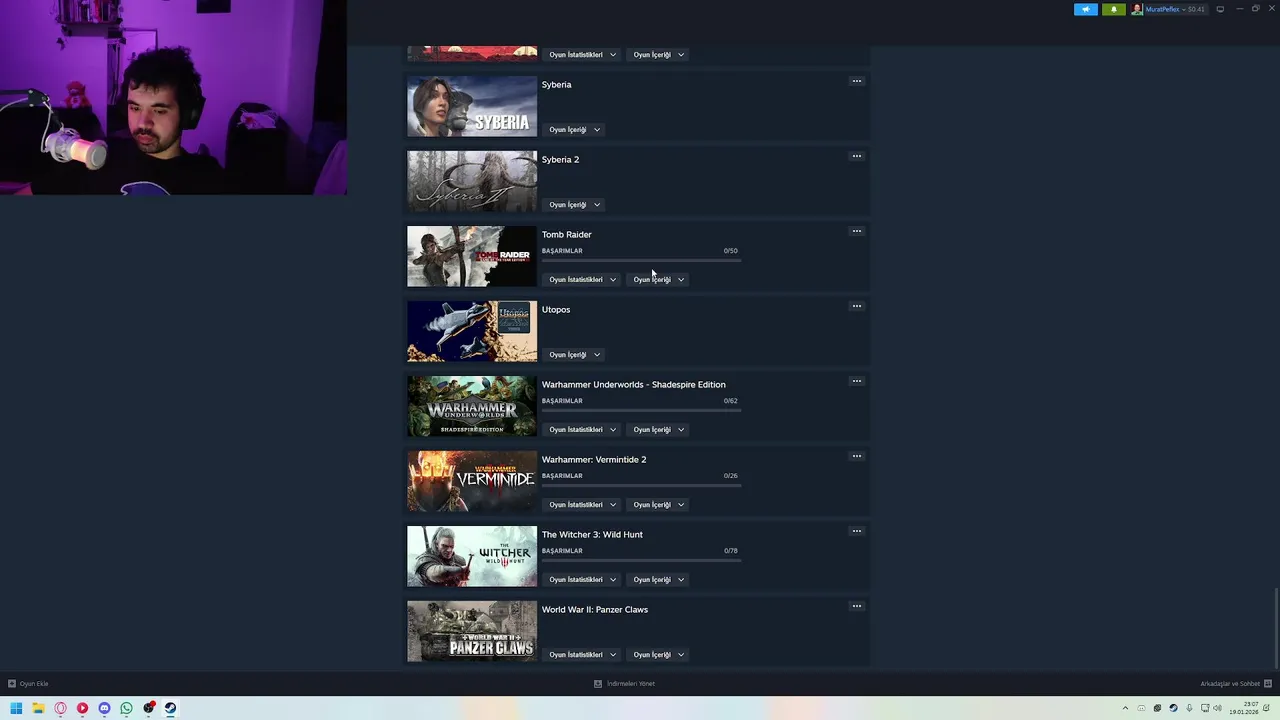Image resolution: width=1280 pixels, height=720 pixels.
Task: Click Warhammer Underworlds achievements progress bar
Action: 641,410
